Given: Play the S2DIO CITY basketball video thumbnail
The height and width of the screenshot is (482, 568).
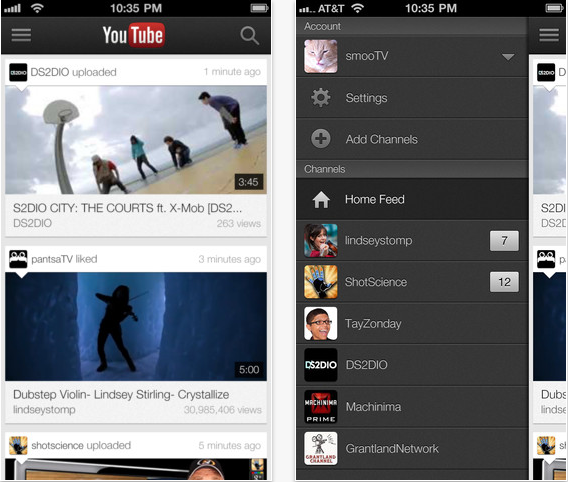Looking at the screenshot, I should pos(136,140).
